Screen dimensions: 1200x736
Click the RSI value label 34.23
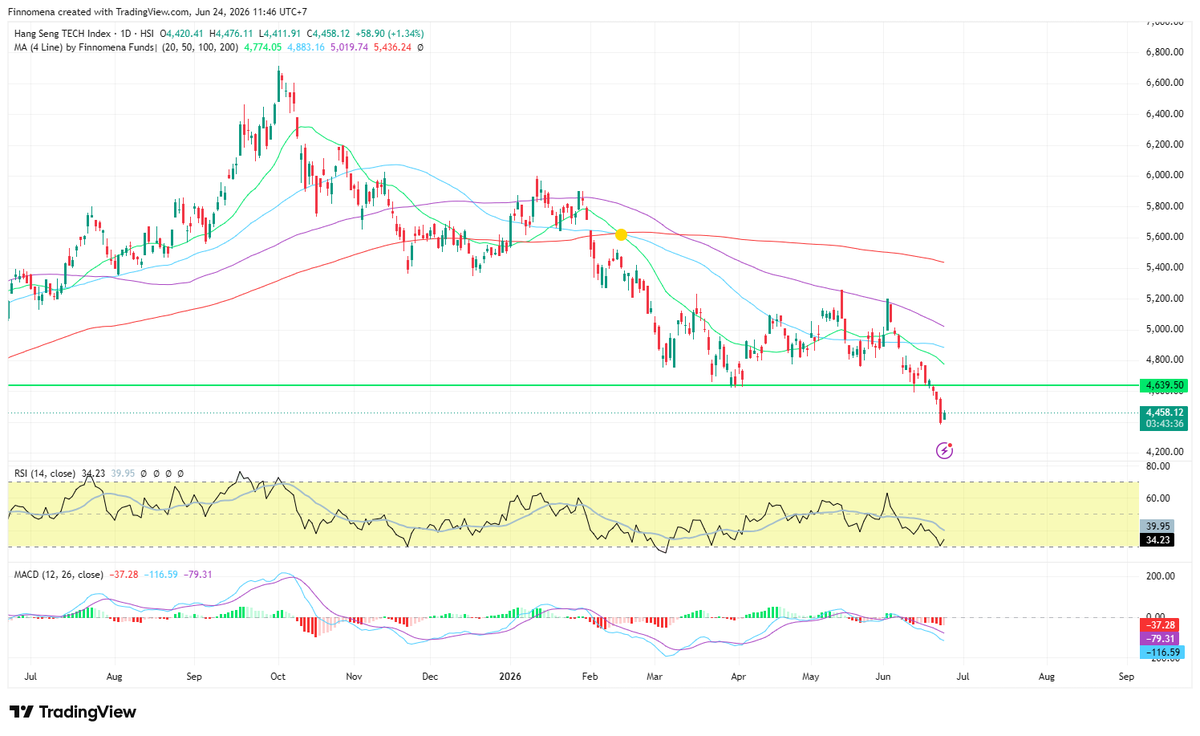click(x=1157, y=539)
